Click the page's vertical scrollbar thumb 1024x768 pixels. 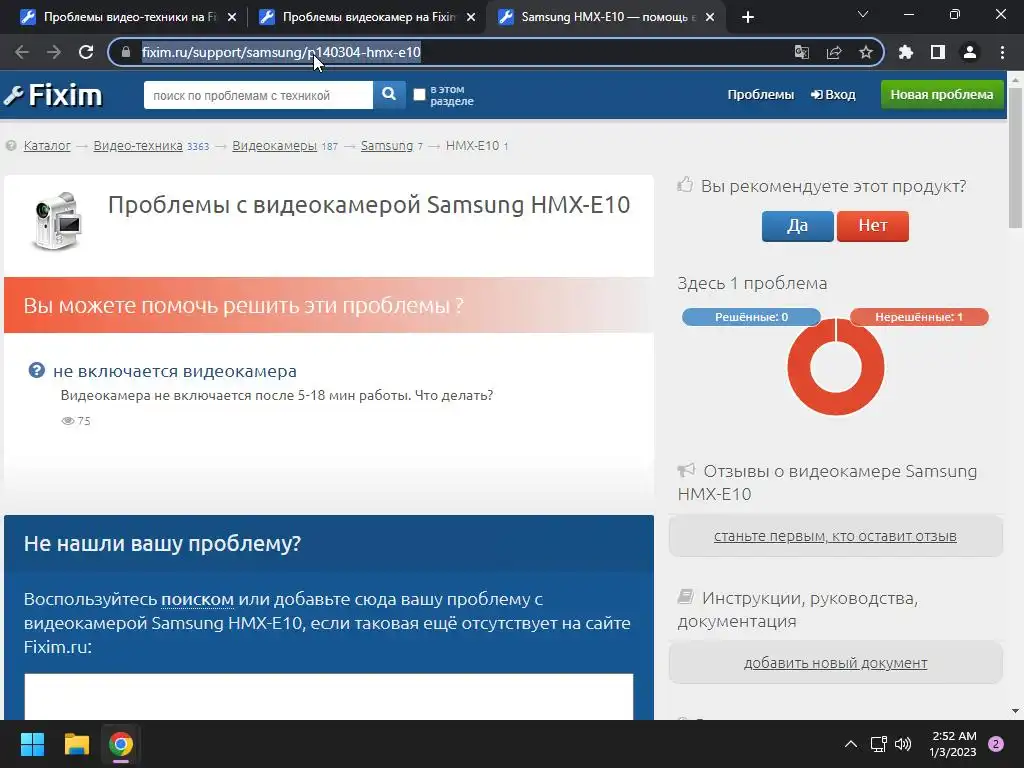click(1015, 157)
